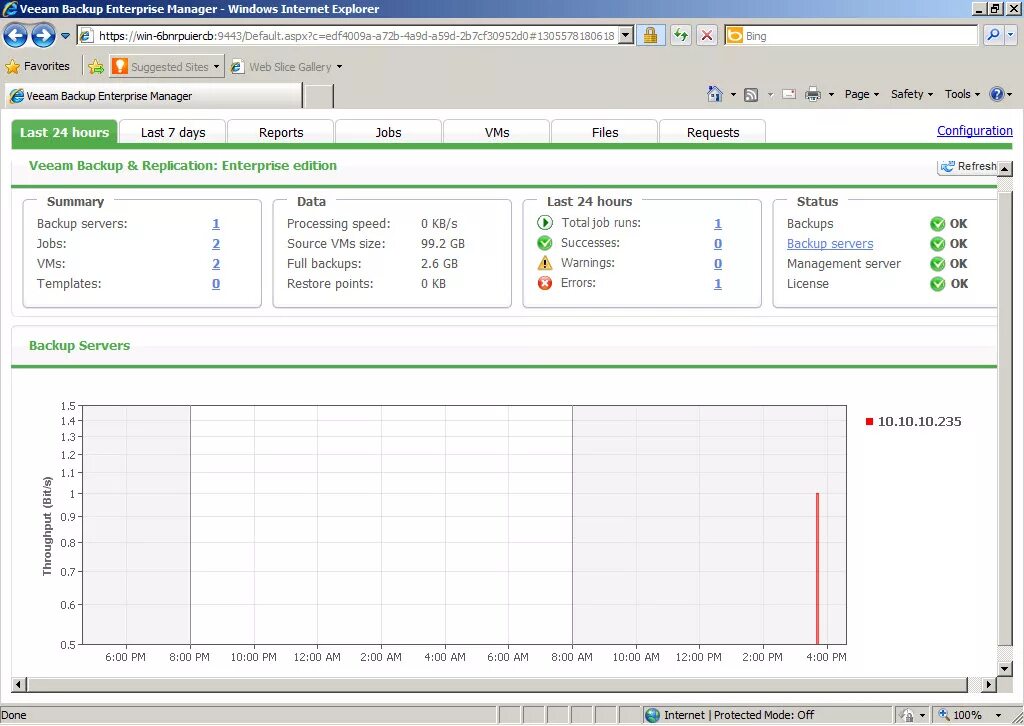This screenshot has height=726, width=1024.
Task: Click the browser Back arrow button
Action: 16,35
